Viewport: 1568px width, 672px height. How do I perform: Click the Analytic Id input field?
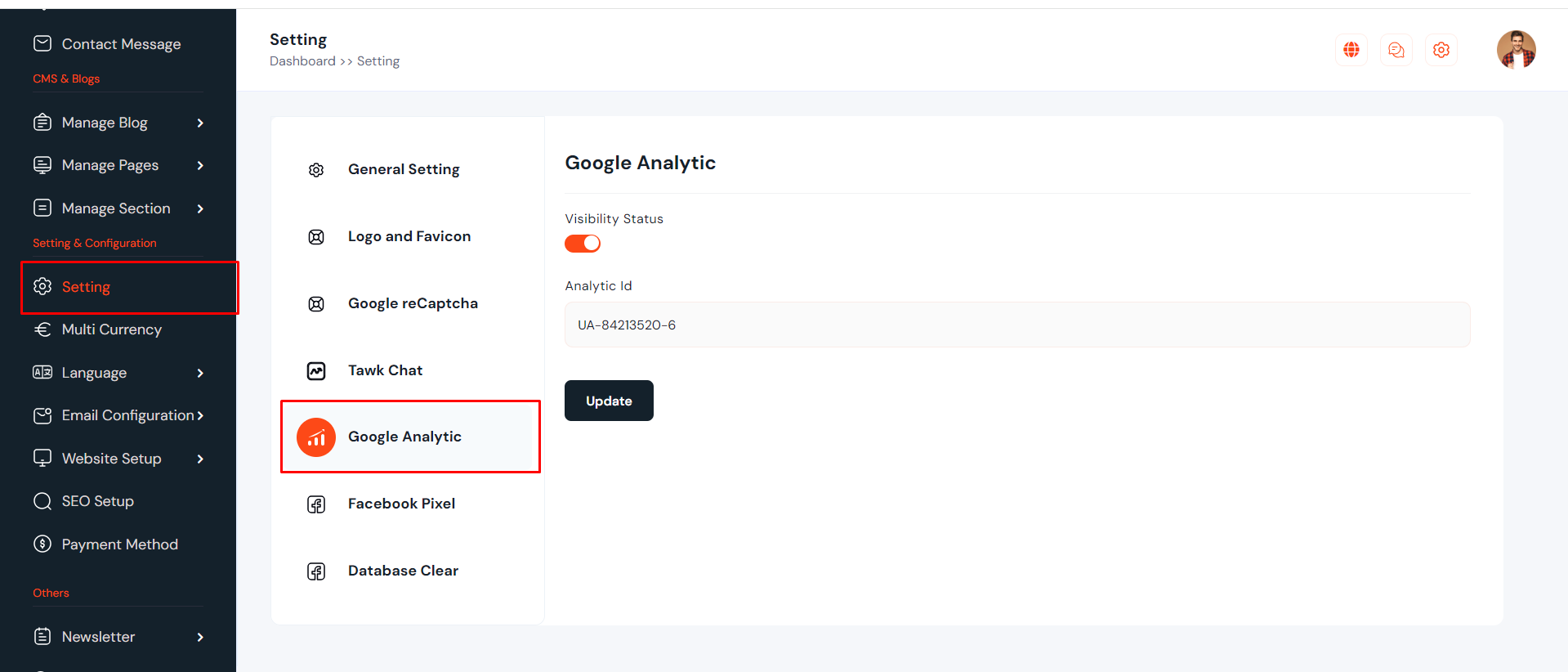1016,325
